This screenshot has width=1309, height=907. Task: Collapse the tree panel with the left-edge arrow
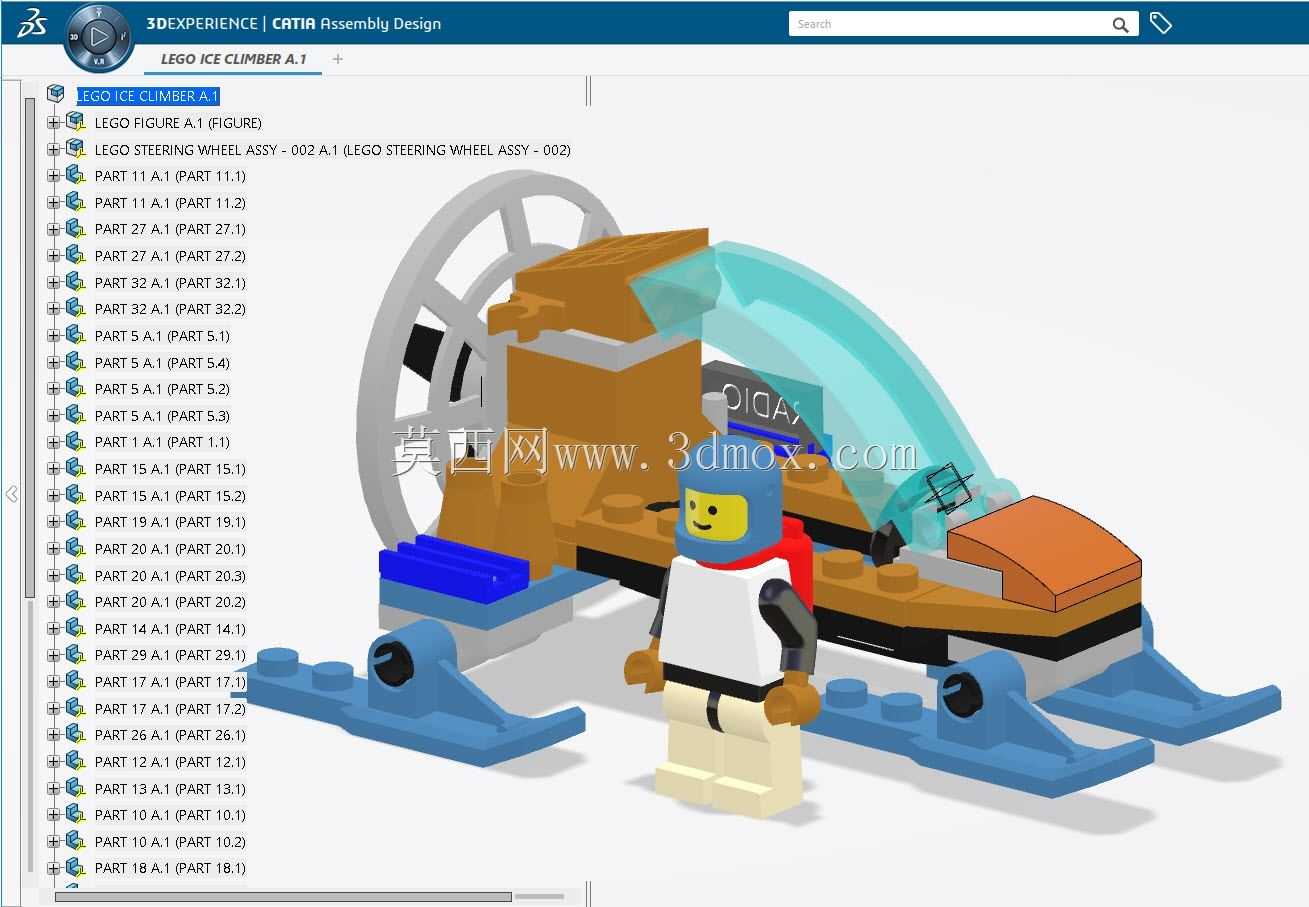11,494
